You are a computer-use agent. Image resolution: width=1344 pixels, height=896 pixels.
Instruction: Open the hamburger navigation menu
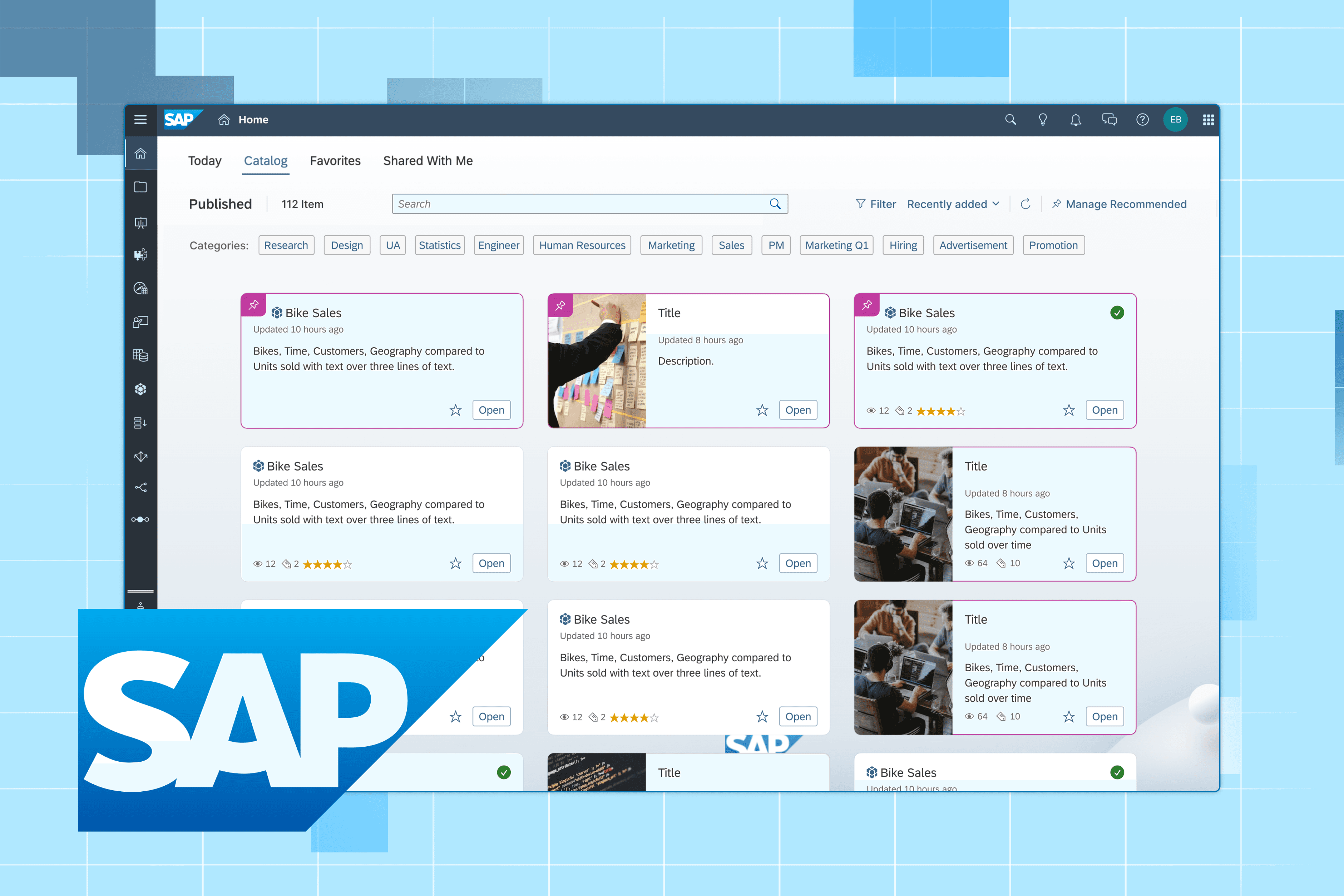(140, 119)
